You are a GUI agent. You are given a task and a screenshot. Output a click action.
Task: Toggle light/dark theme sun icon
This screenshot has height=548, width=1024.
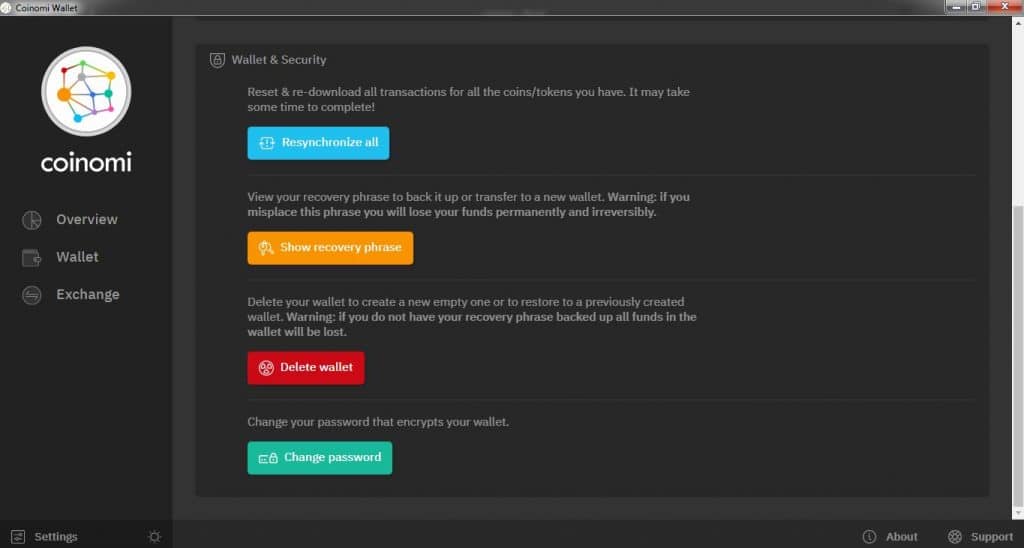155,537
